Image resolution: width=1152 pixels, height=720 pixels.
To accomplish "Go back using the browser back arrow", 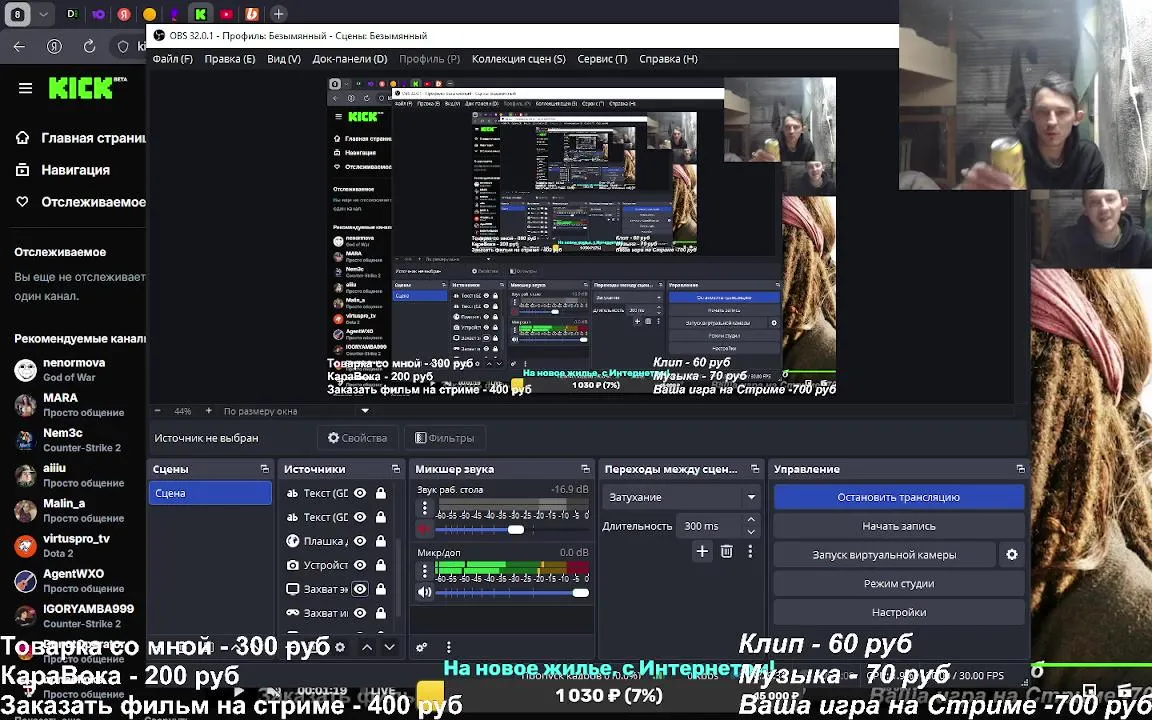I will point(19,46).
